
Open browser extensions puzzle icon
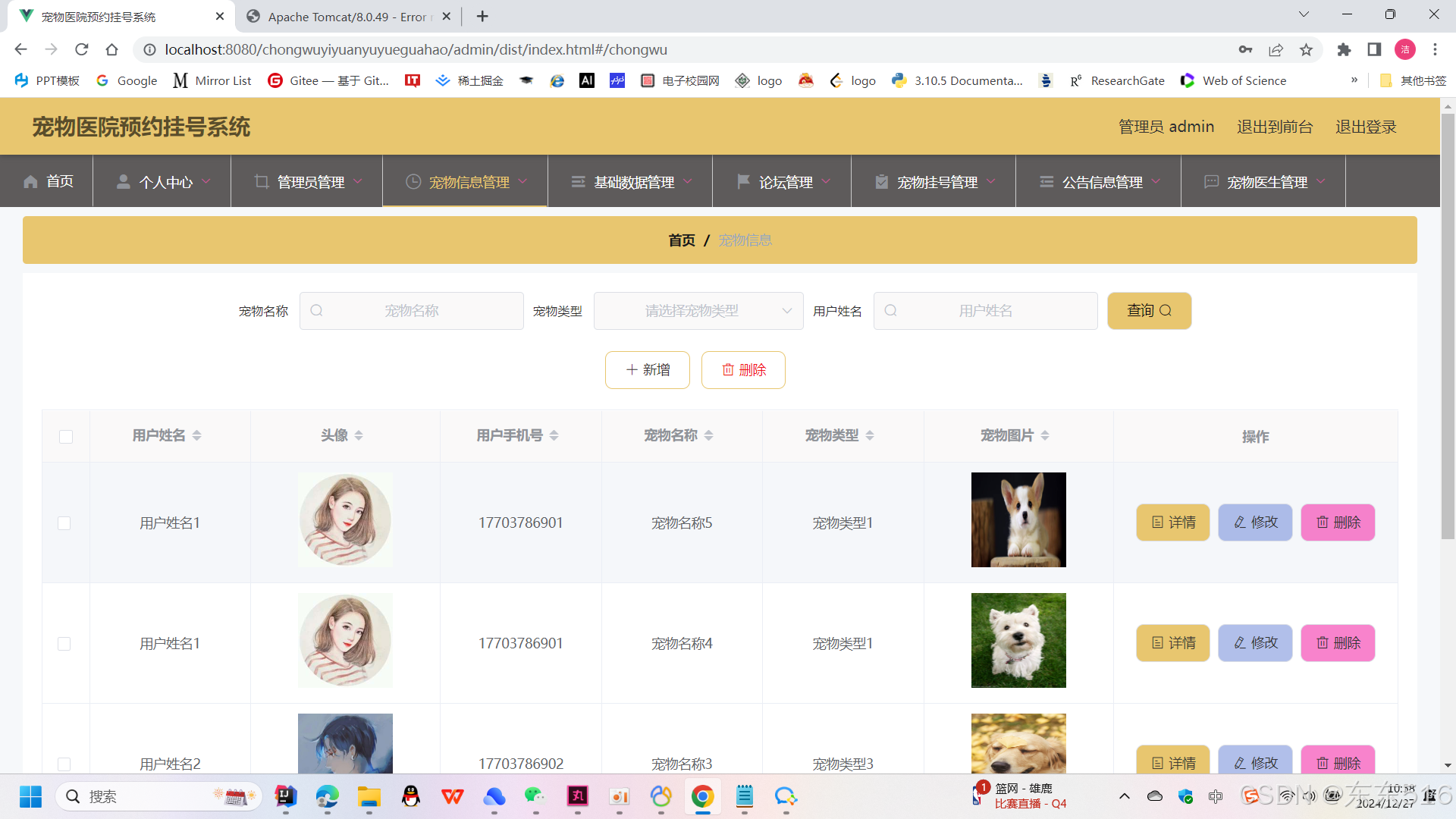(x=1344, y=50)
